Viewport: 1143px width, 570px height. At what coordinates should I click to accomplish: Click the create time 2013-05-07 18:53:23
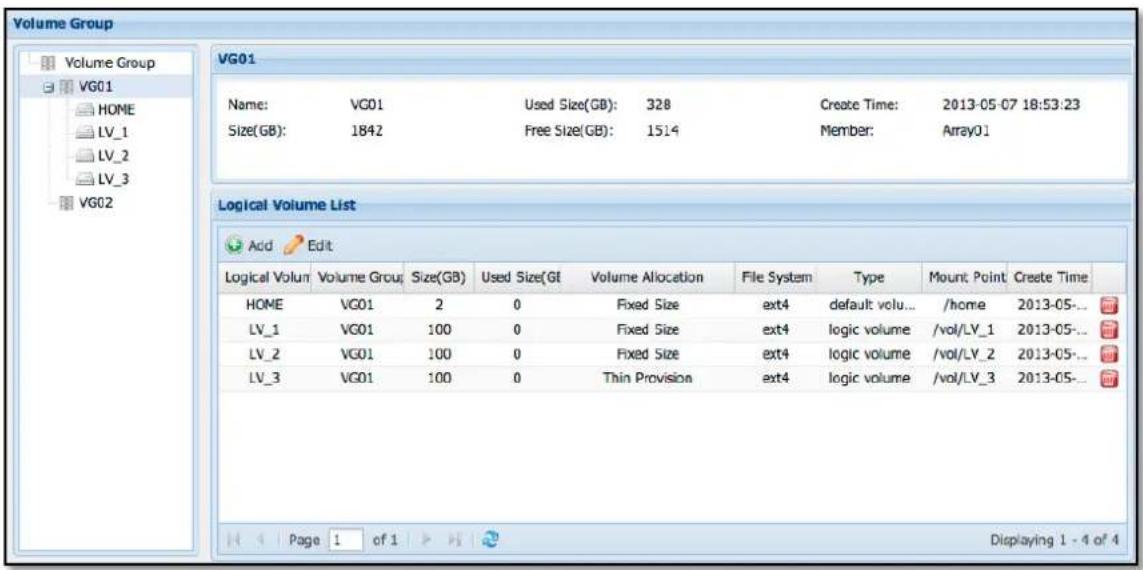tap(1011, 104)
